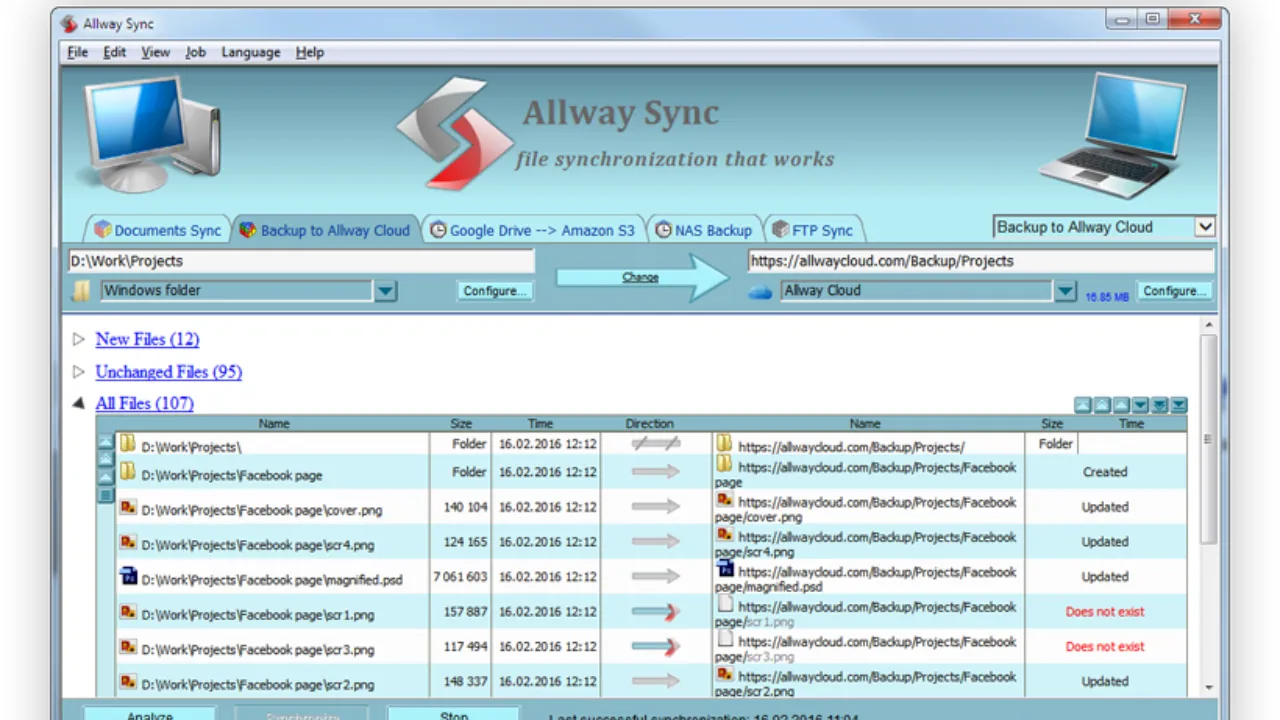Click the clock icon on NAS Backup tab
The height and width of the screenshot is (720, 1280).
(x=664, y=230)
